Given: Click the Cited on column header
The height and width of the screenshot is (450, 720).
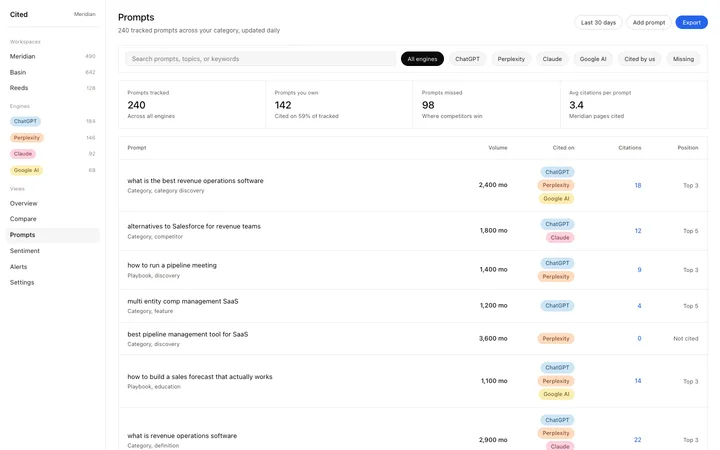Looking at the screenshot, I should click(563, 148).
